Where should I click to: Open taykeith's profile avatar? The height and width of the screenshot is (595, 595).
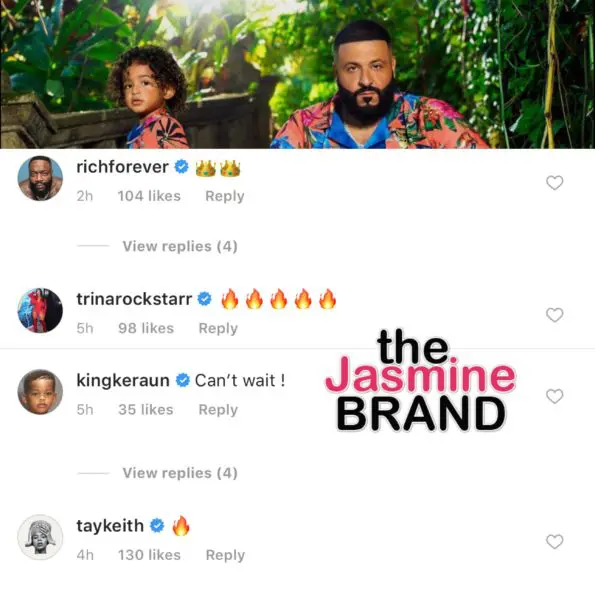[40, 537]
